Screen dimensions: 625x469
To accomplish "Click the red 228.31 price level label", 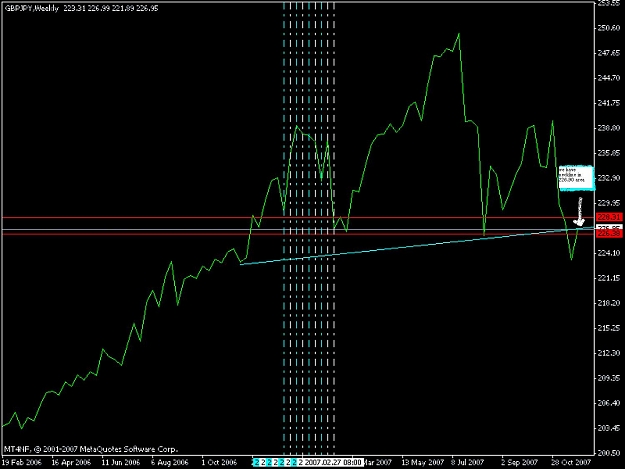I will [609, 217].
